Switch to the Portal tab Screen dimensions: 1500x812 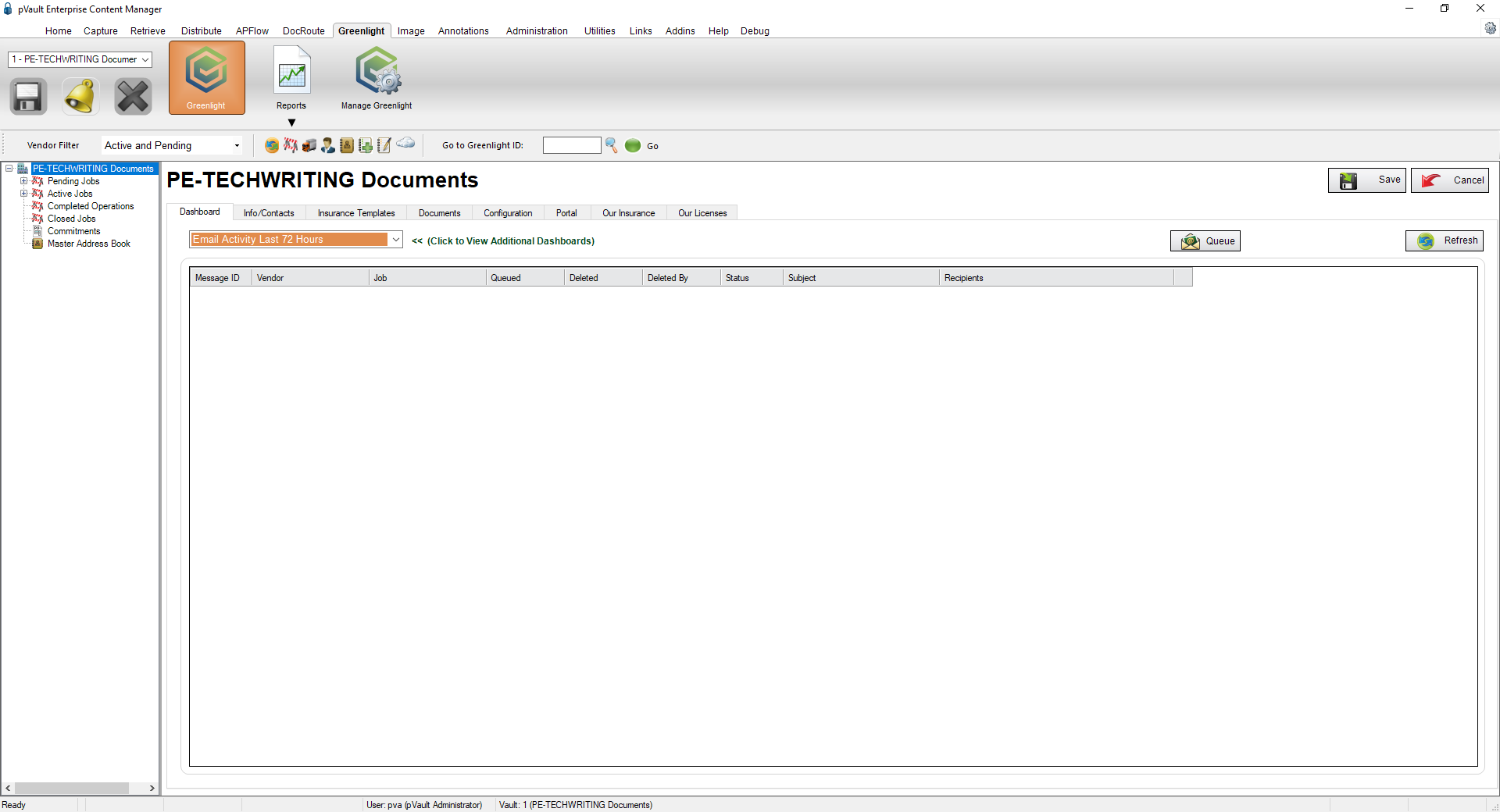click(566, 213)
